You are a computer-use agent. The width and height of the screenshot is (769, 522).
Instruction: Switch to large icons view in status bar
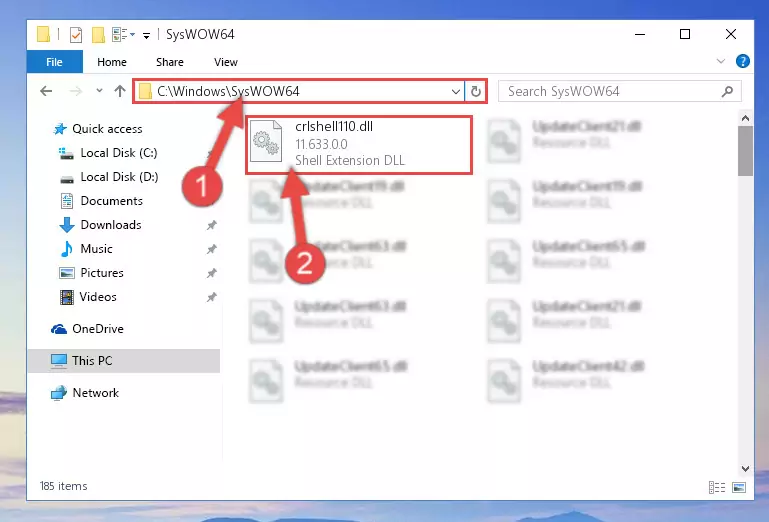(739, 487)
